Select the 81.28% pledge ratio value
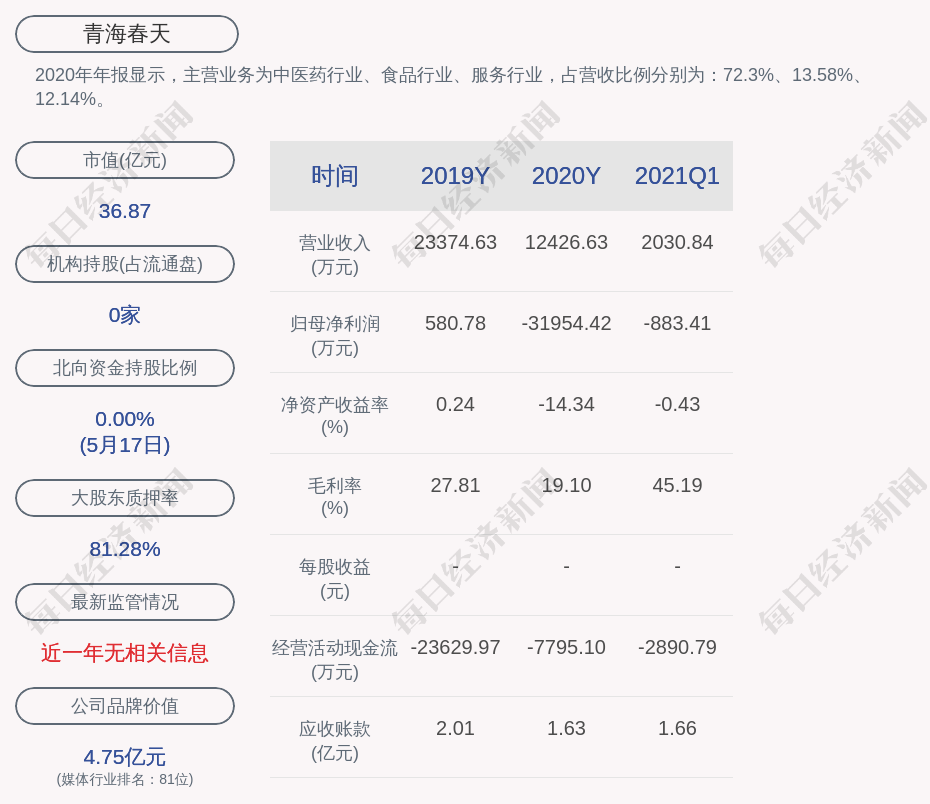 click(125, 549)
